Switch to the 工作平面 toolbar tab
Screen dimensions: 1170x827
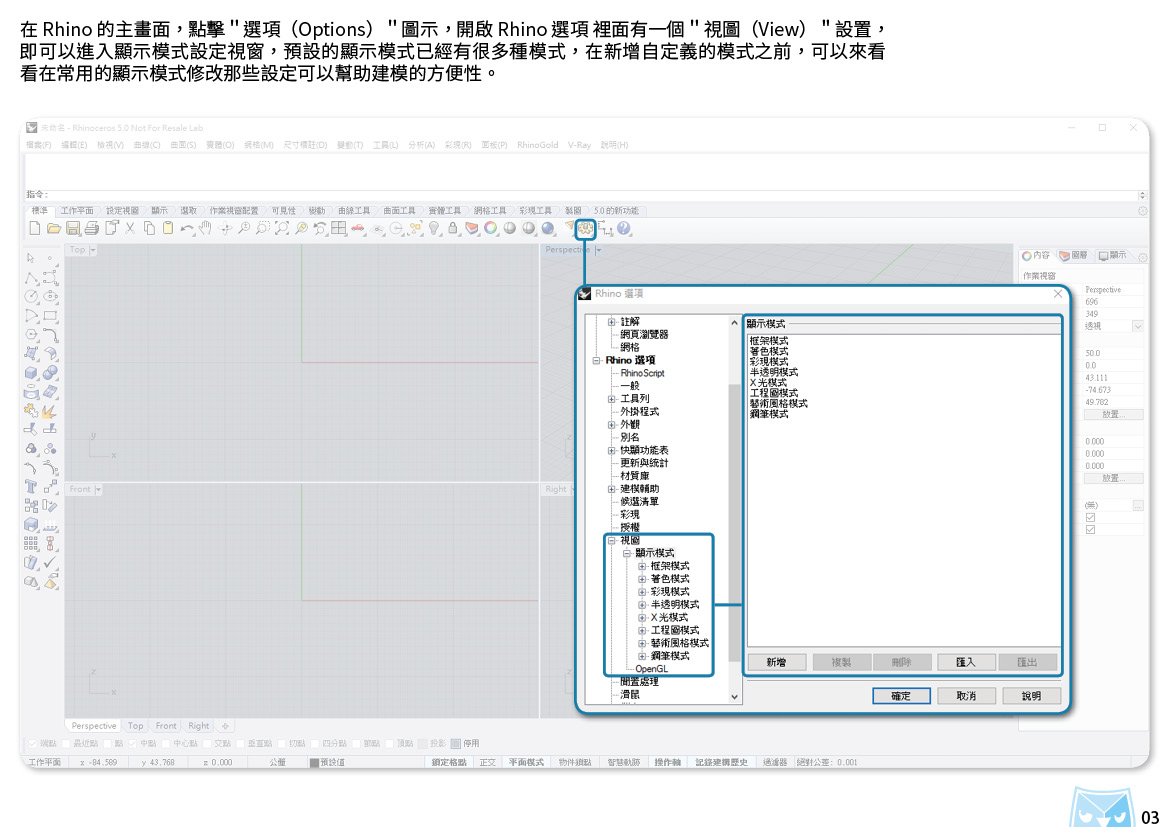click(77, 211)
